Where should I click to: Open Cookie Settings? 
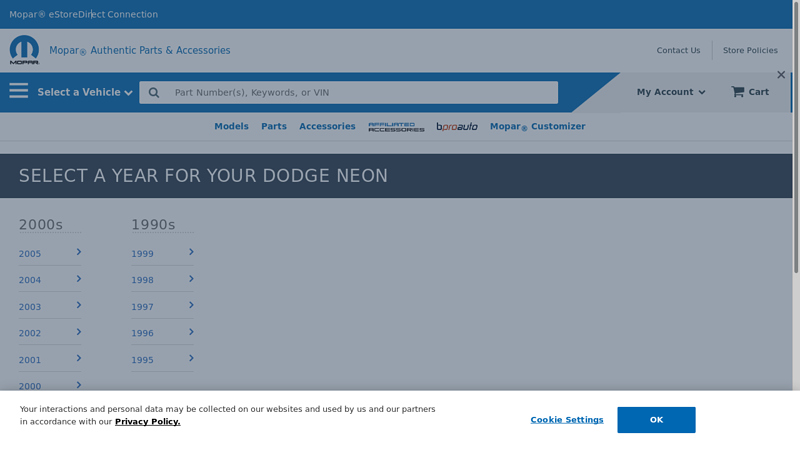[x=566, y=419]
